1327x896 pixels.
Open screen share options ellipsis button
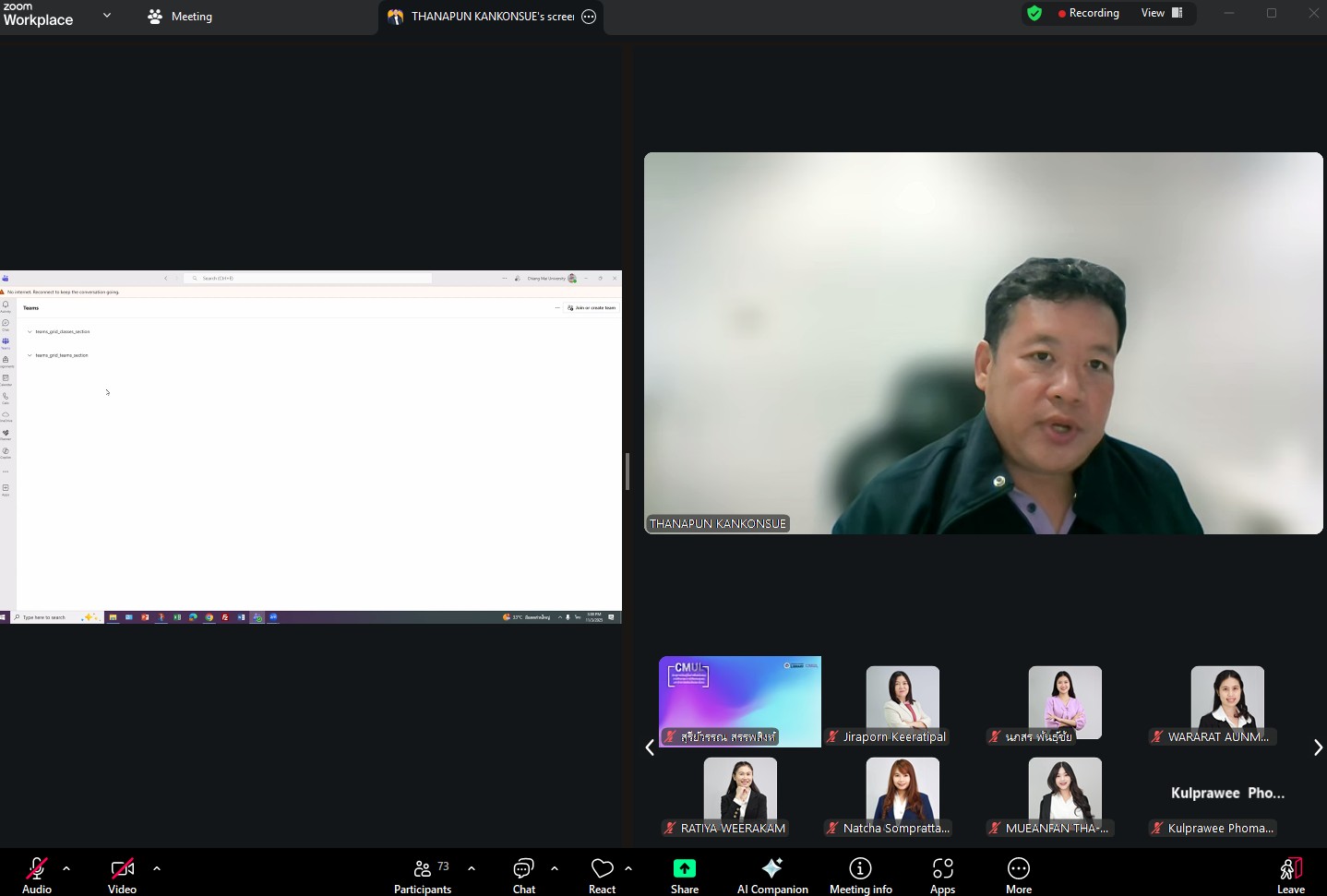tap(589, 17)
